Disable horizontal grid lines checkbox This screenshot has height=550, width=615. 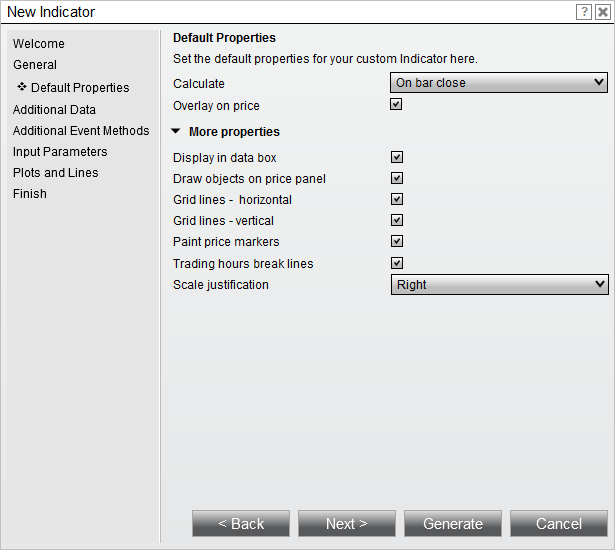396,199
